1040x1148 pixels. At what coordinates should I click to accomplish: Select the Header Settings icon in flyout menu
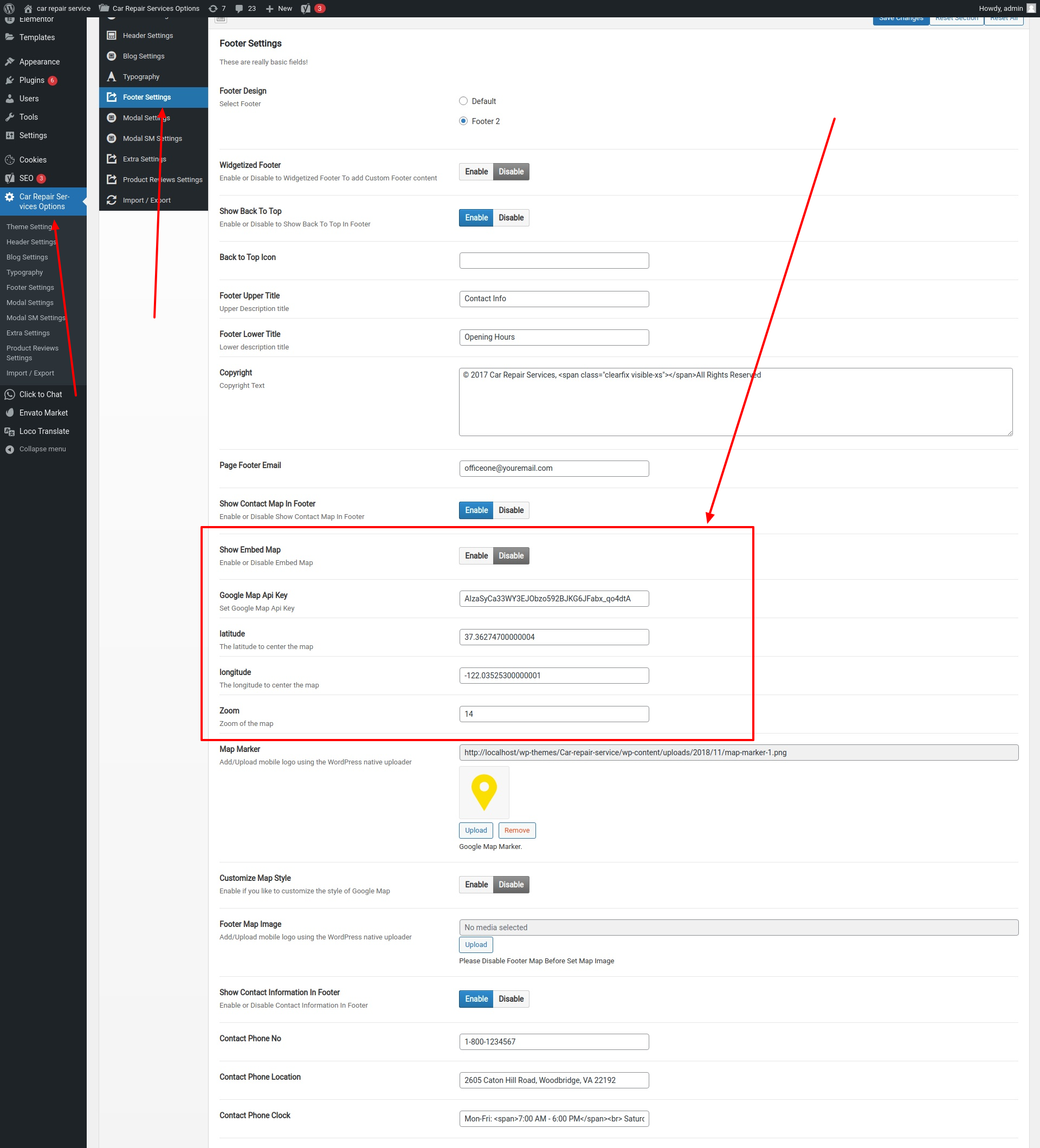point(112,35)
